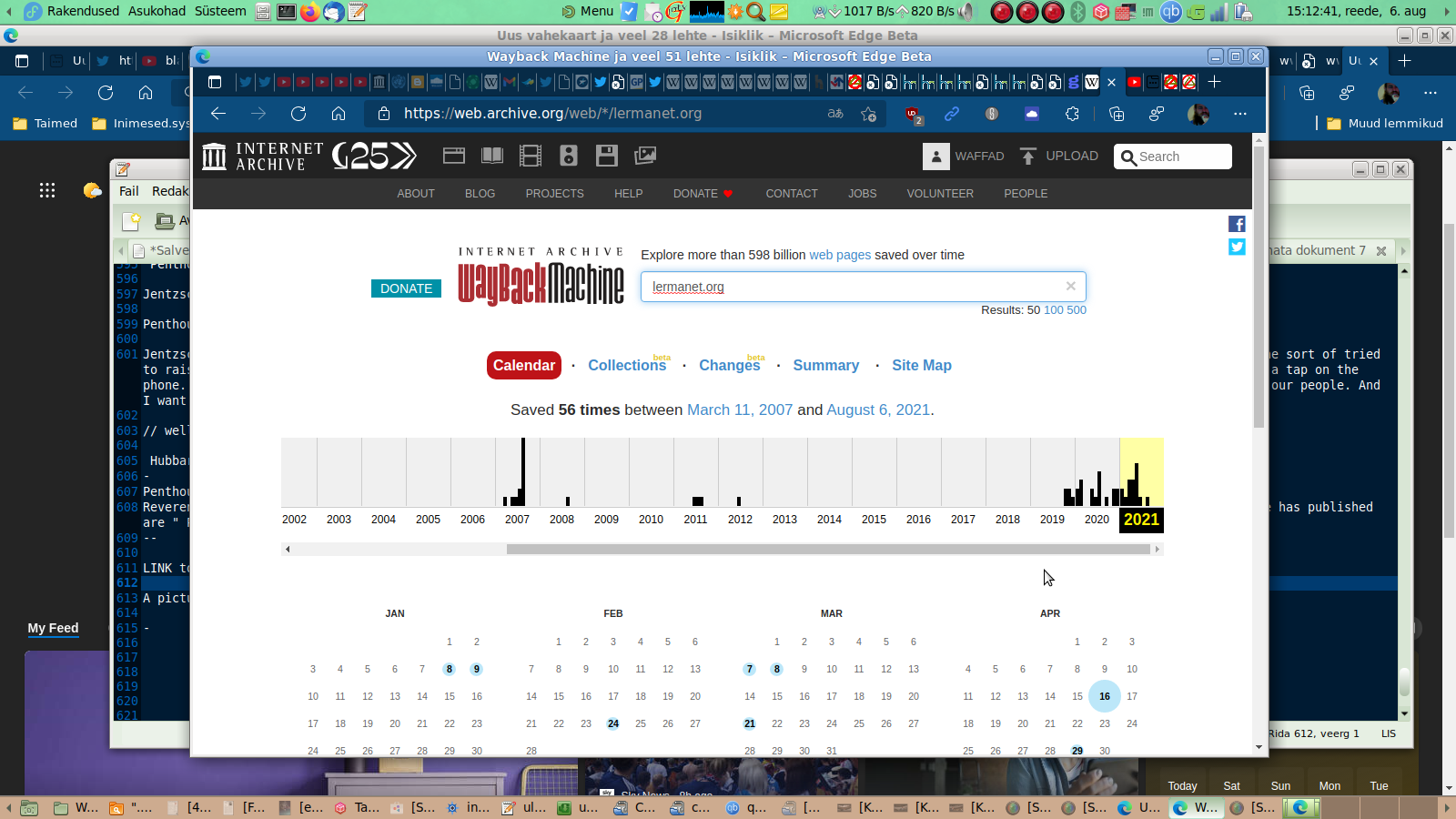Image resolution: width=1456 pixels, height=819 pixels.
Task: Show 100 results
Action: [x=1054, y=310]
